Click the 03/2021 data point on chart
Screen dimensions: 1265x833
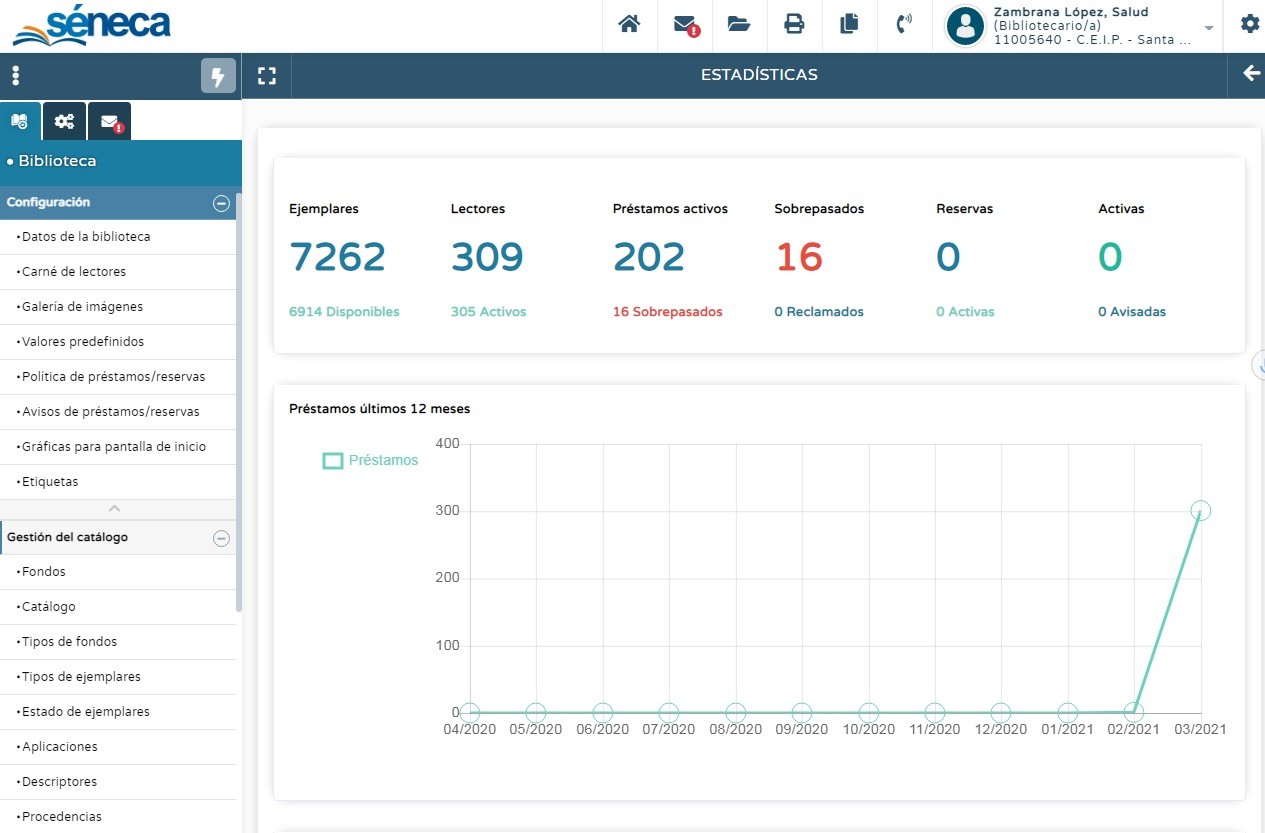[1200, 511]
